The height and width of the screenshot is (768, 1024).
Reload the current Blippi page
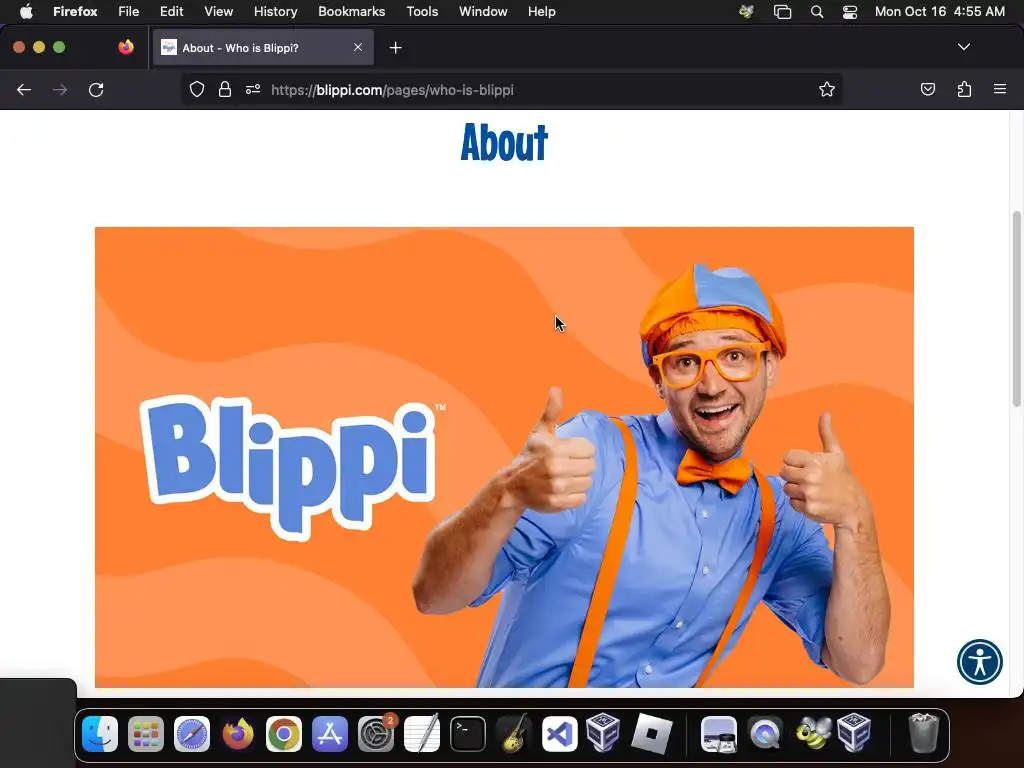[x=96, y=89]
